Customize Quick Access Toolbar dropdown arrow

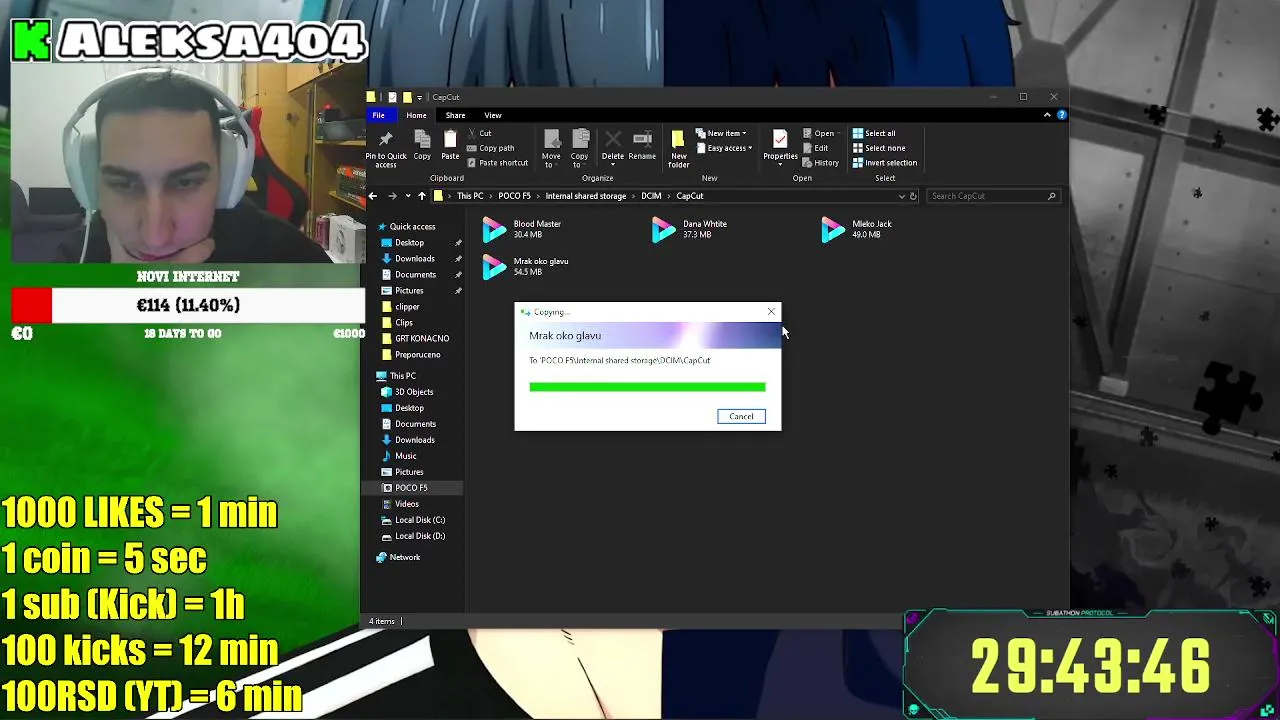tap(419, 97)
